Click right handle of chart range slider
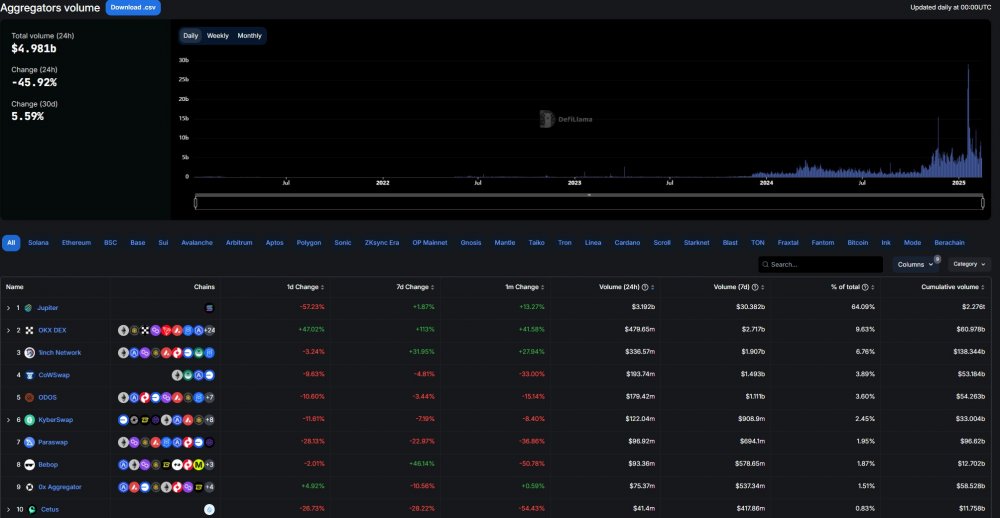Viewport: 1000px width, 518px height. [x=983, y=204]
